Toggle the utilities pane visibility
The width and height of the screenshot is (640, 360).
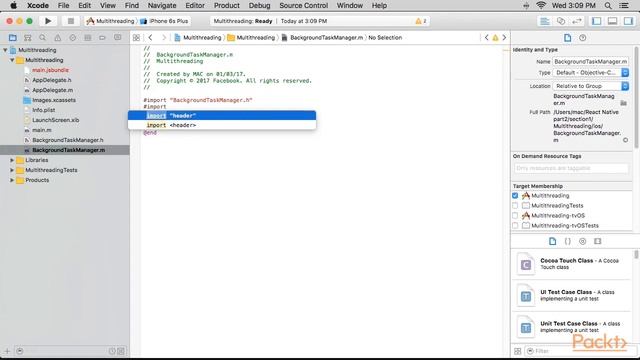coord(629,21)
